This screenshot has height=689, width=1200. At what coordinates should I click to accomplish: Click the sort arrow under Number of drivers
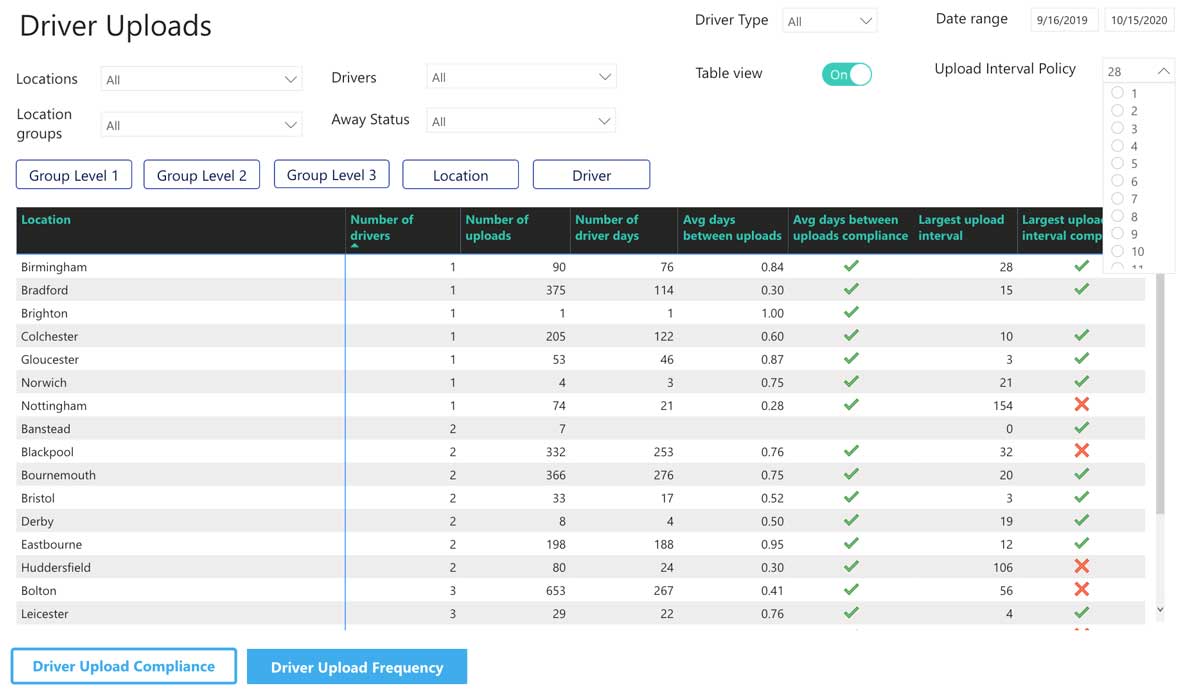355,247
